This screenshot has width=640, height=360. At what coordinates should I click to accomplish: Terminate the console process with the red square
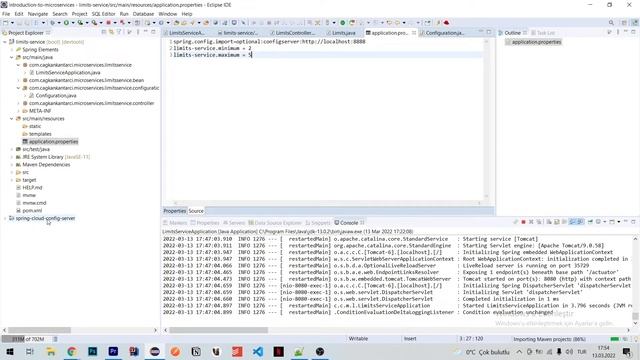click(523, 222)
